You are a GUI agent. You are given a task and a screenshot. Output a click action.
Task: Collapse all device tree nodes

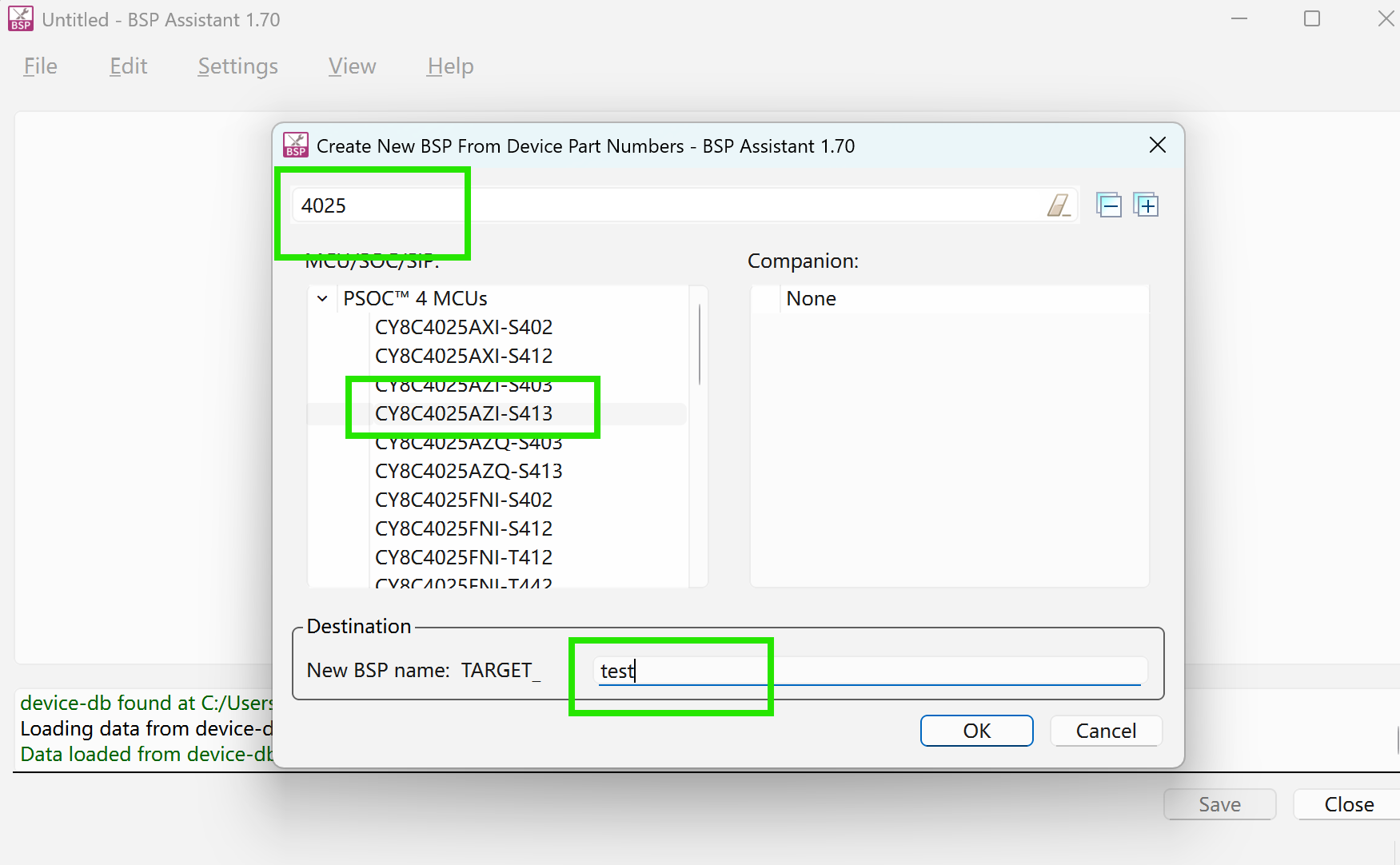pyautogui.click(x=1108, y=205)
